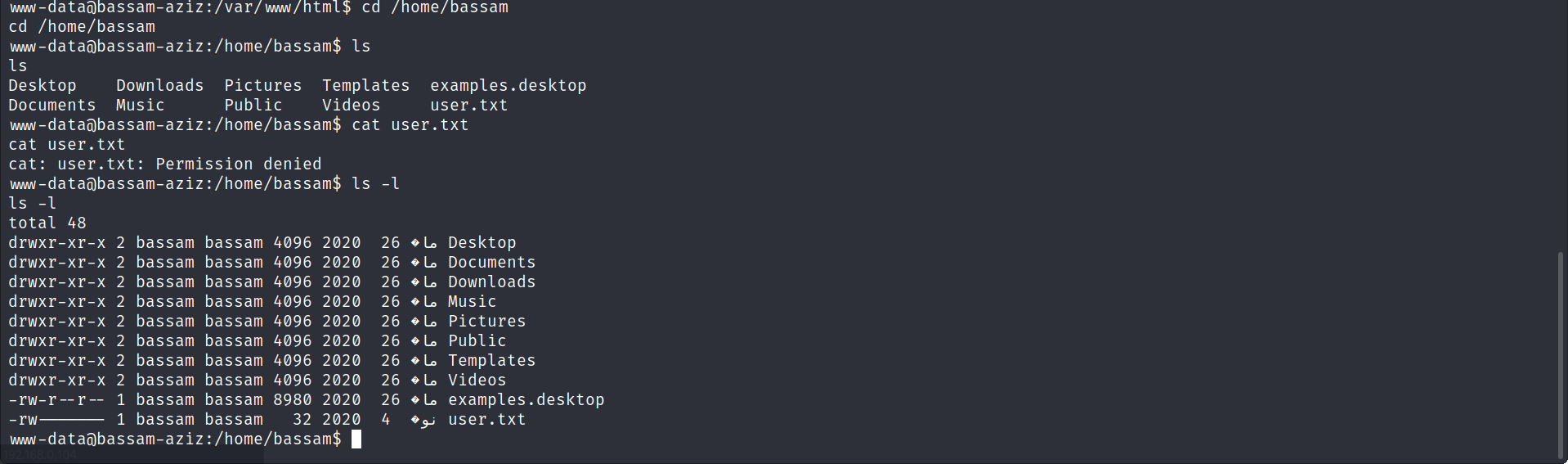Click the Videos directory in long listing
The height and width of the screenshot is (464, 1568).
(x=477, y=381)
